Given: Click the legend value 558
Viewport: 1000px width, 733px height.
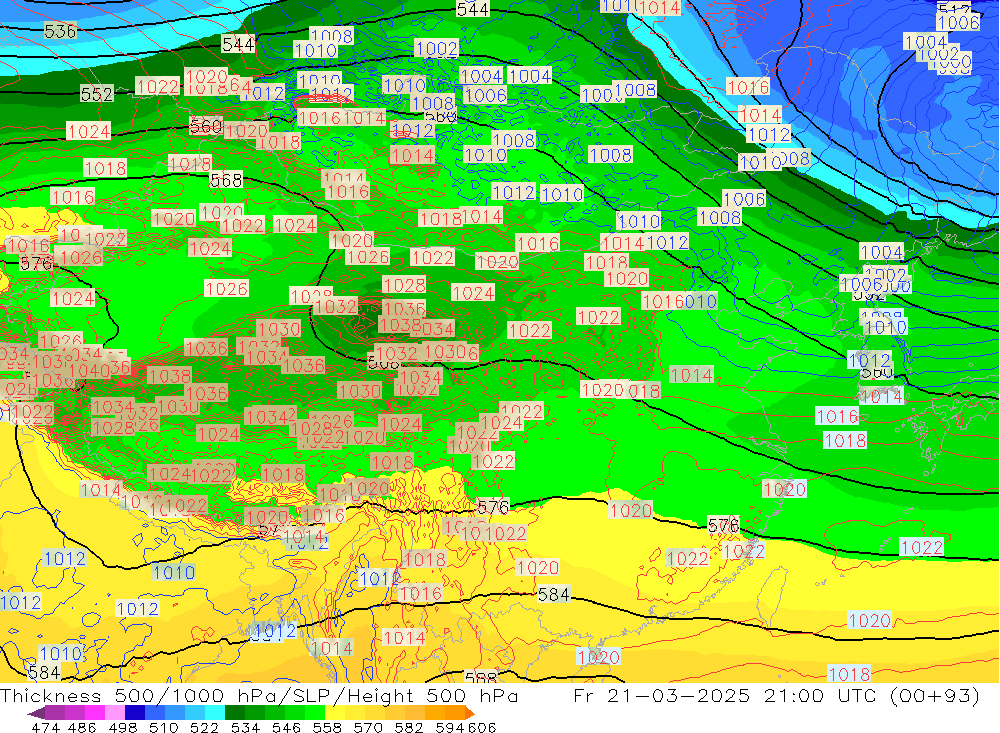Looking at the screenshot, I should click(327, 727).
